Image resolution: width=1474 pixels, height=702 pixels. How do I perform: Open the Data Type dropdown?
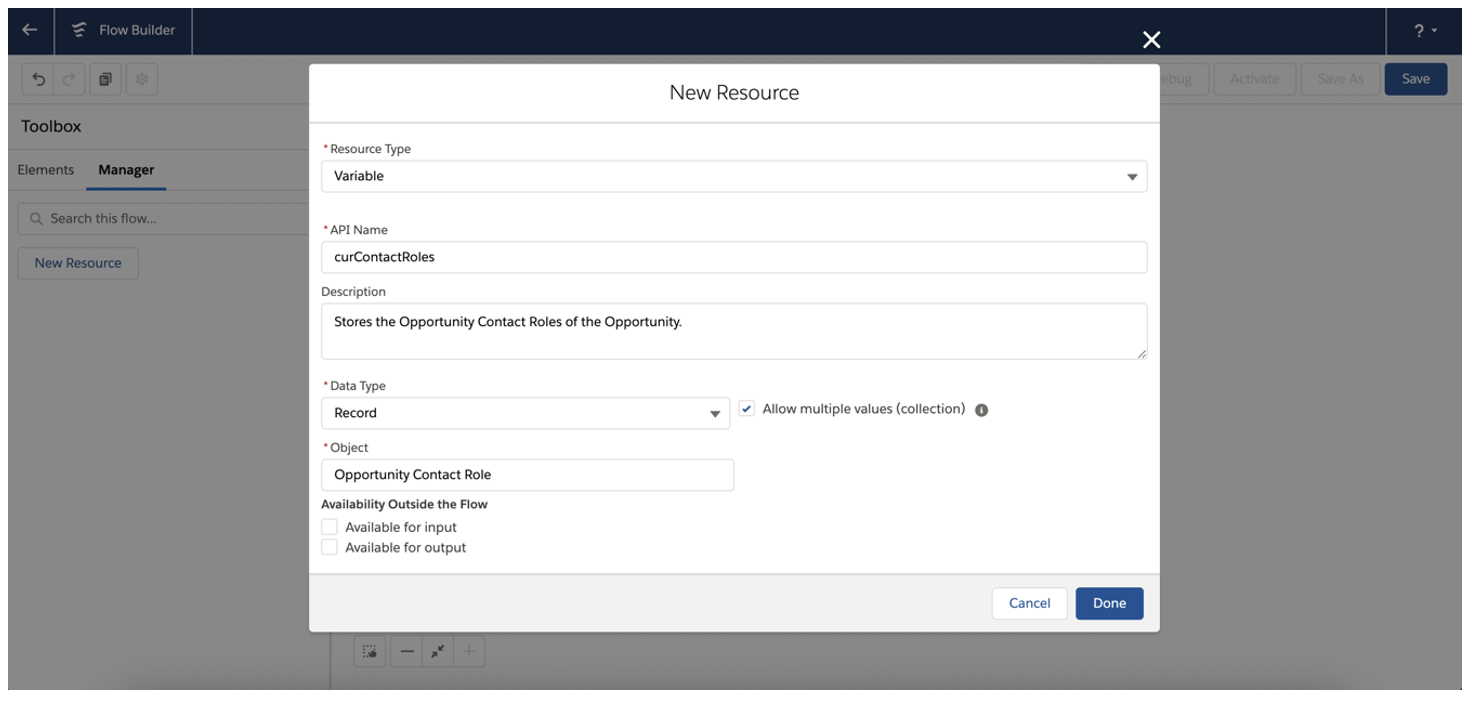(525, 413)
